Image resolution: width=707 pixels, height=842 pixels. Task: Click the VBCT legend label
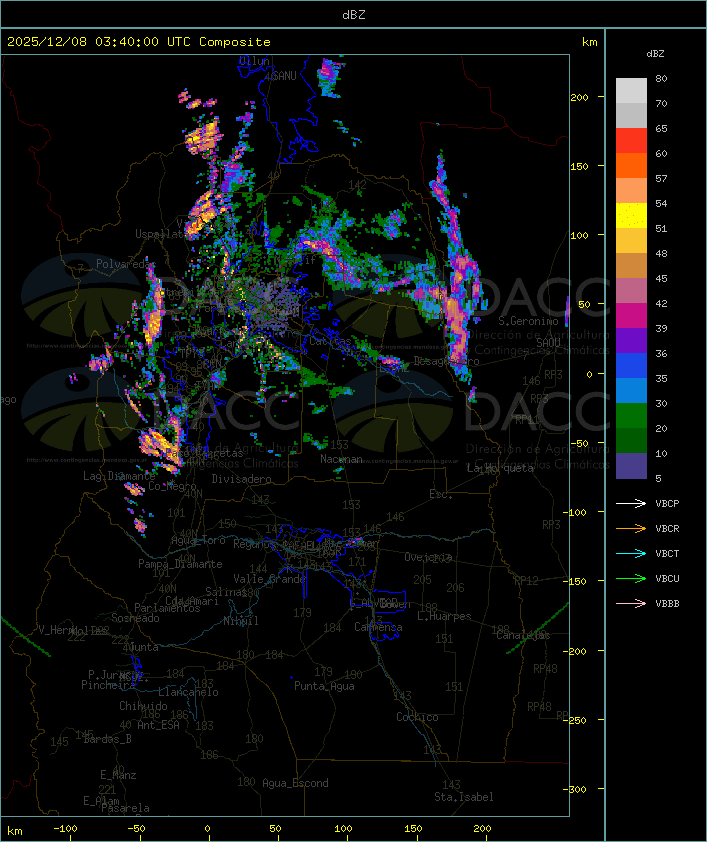(x=667, y=554)
